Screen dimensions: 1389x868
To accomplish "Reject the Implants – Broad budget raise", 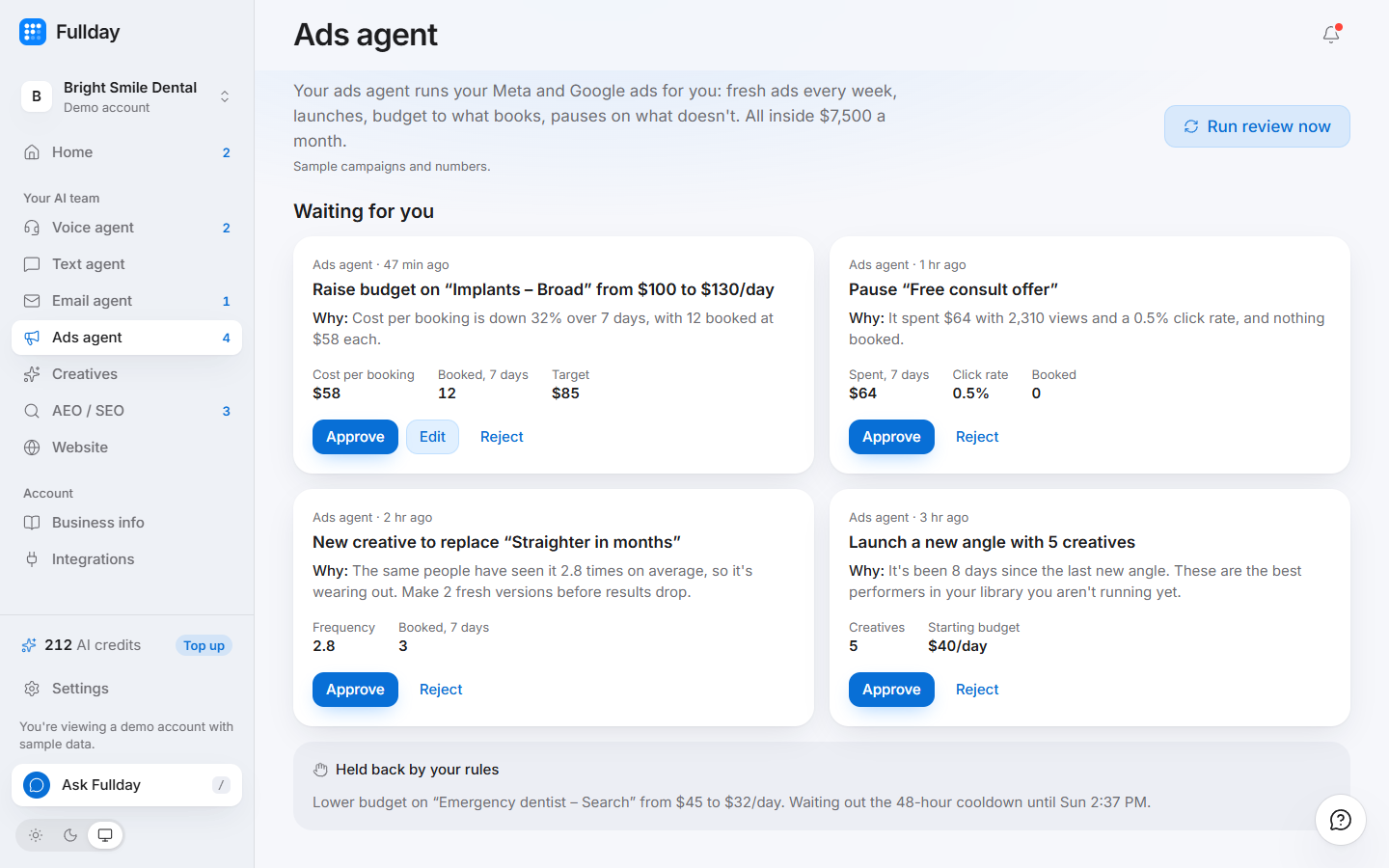I will (502, 437).
